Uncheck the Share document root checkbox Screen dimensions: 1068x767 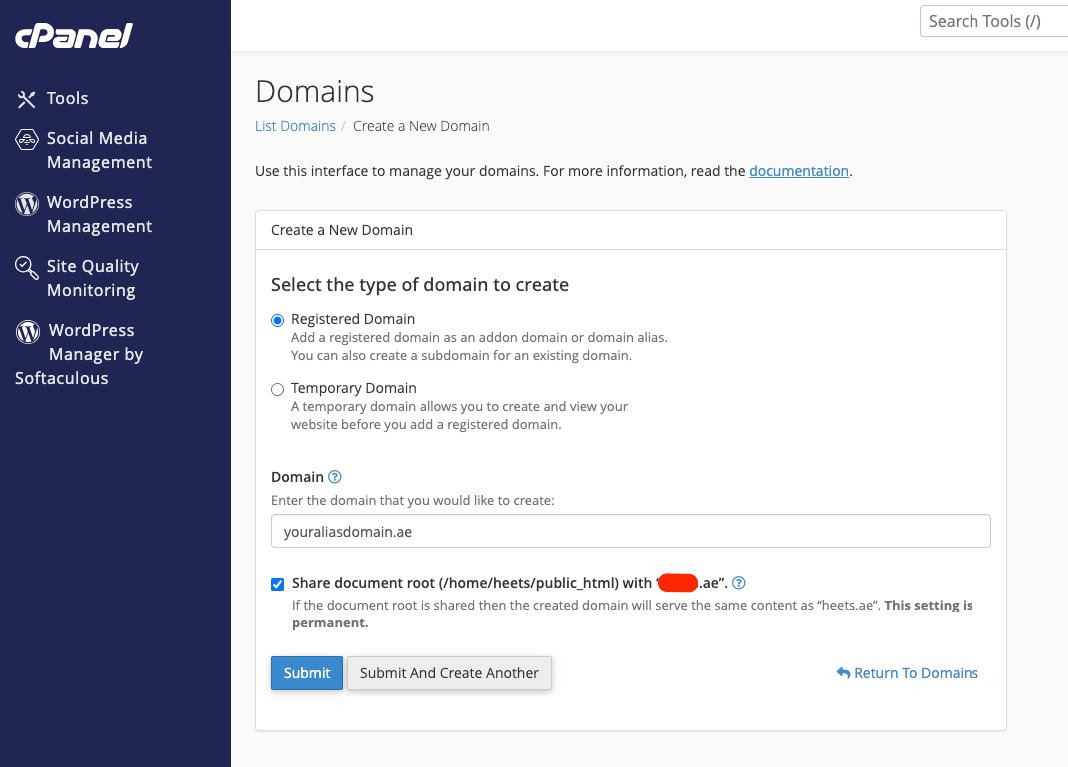click(x=277, y=584)
